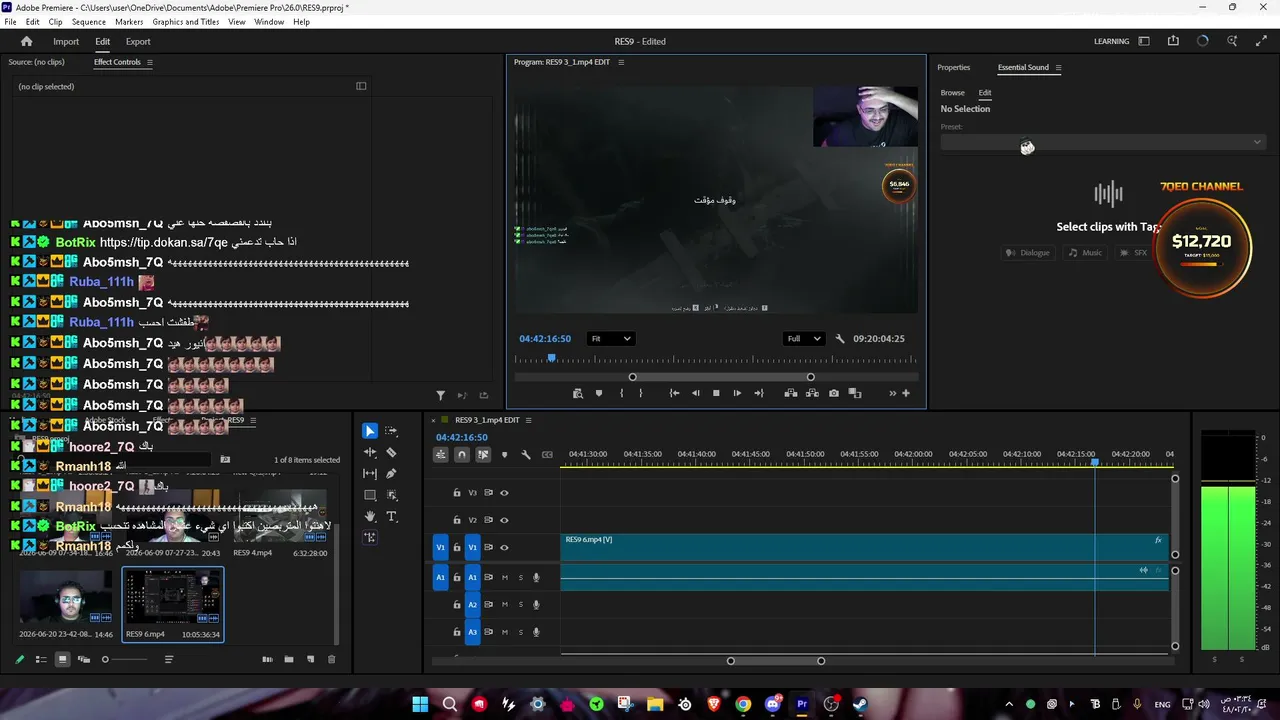1280x720 pixels.
Task: Open the Sequence menu
Action: click(89, 22)
